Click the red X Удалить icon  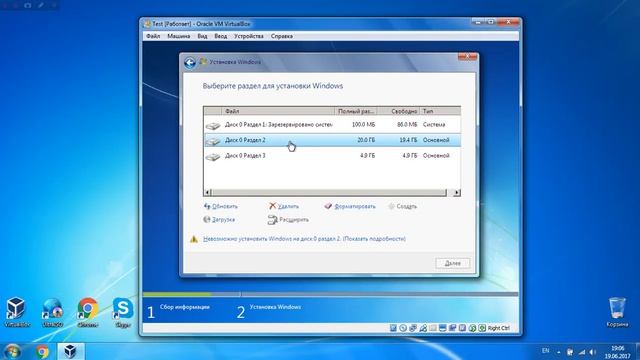click(x=272, y=206)
